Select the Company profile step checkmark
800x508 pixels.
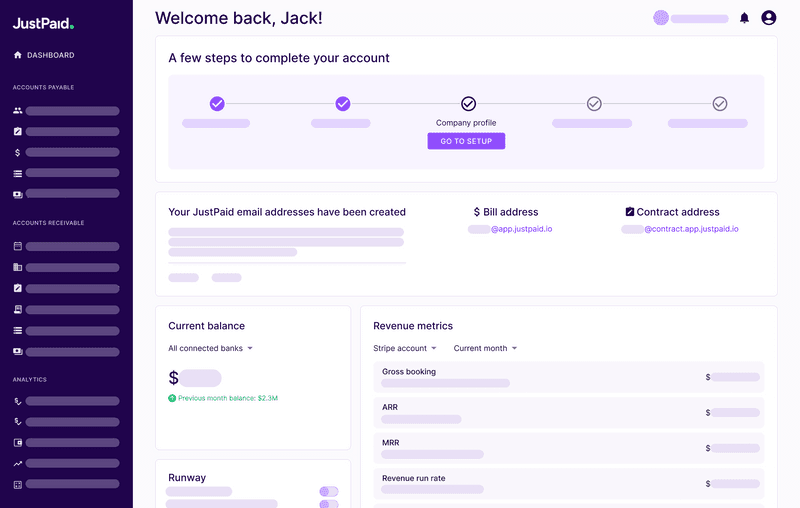[468, 104]
